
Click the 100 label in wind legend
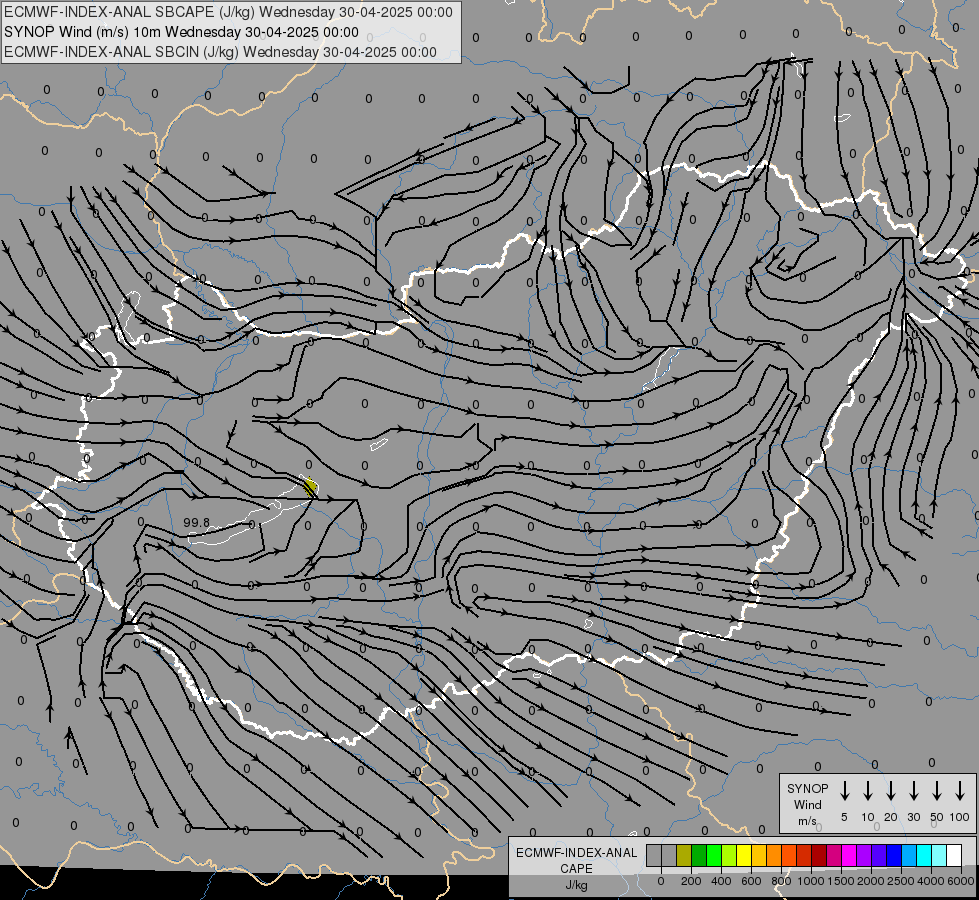pyautogui.click(x=960, y=817)
